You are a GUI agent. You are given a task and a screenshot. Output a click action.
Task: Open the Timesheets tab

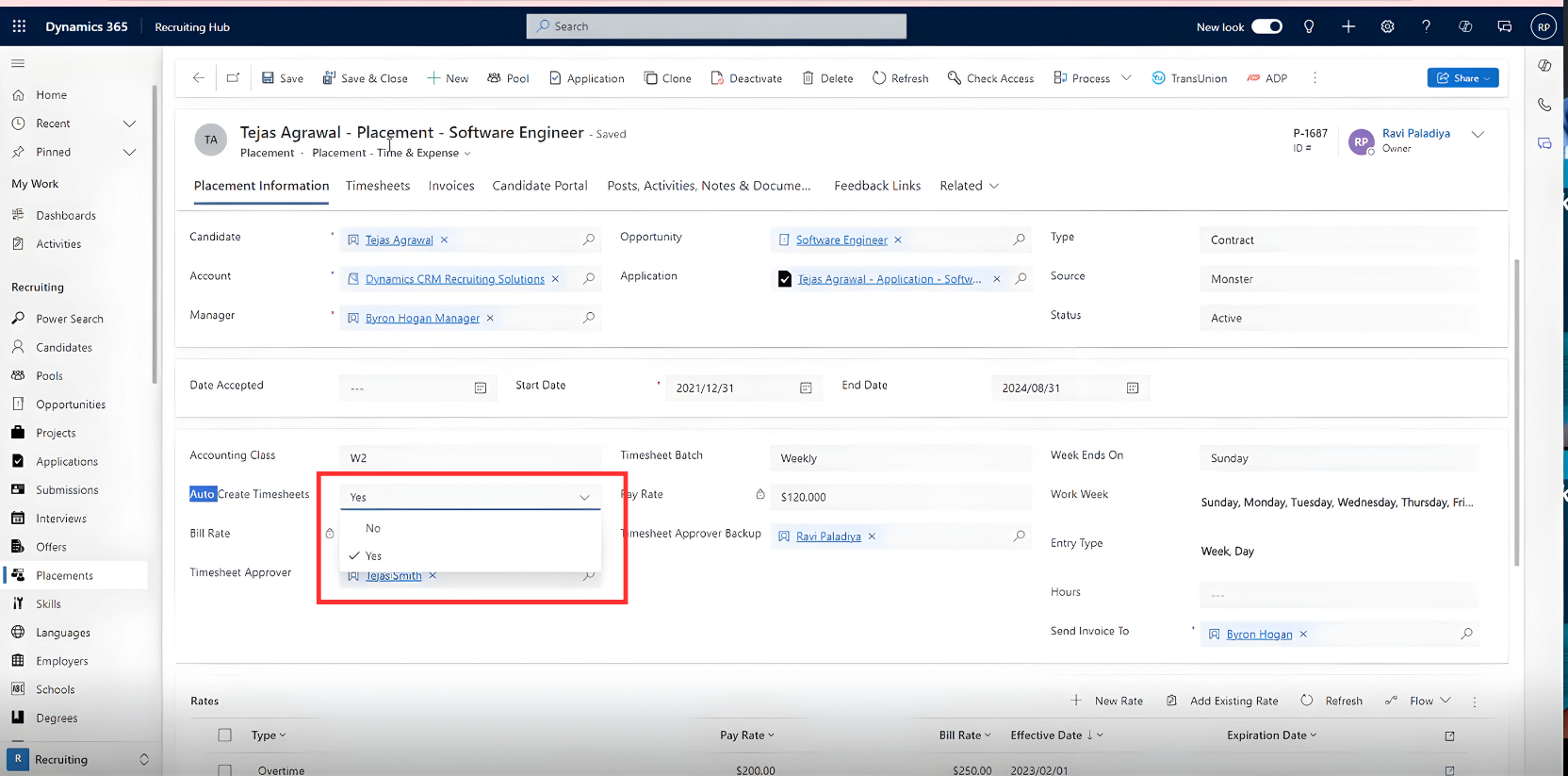(378, 186)
